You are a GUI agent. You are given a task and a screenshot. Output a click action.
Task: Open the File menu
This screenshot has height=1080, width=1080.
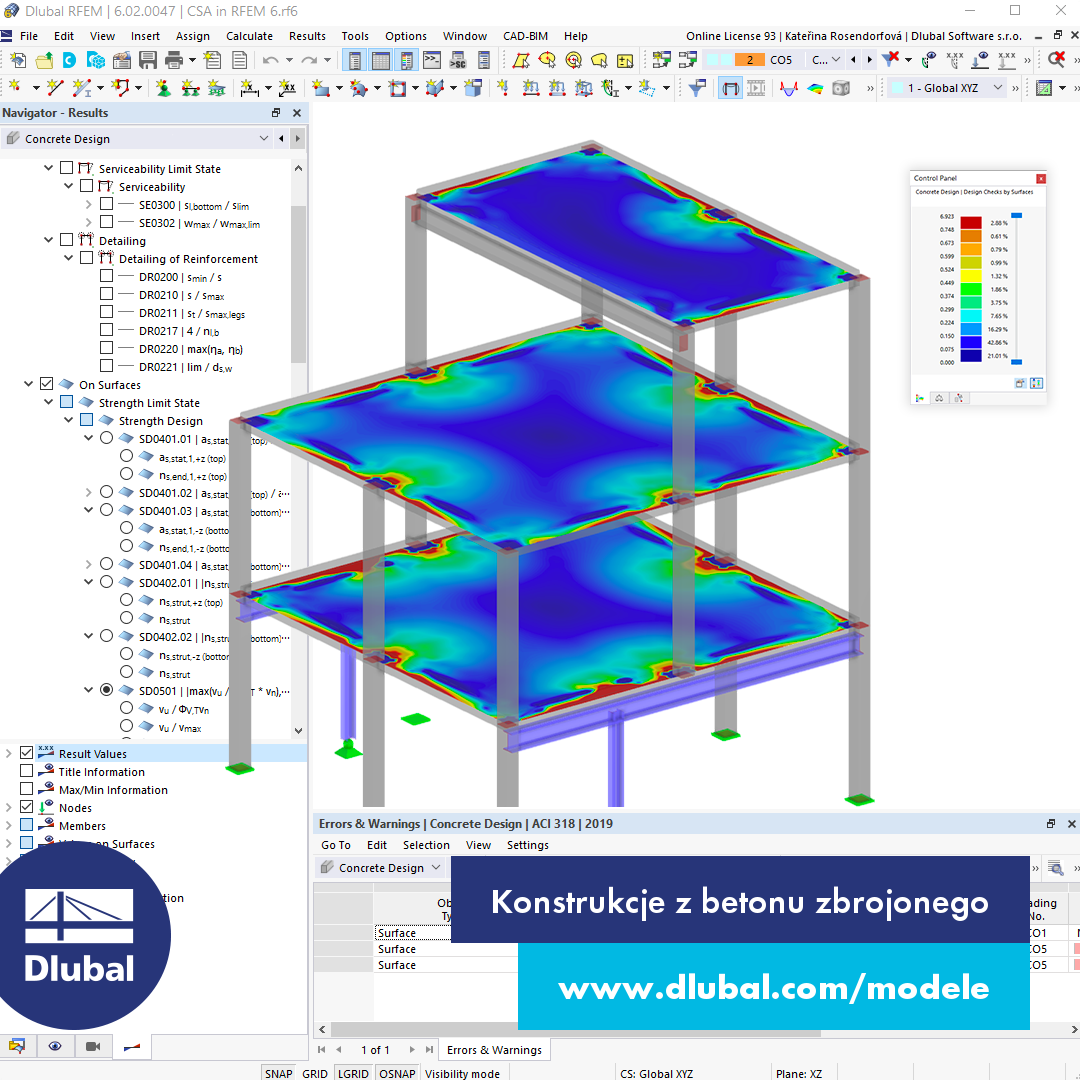(29, 36)
